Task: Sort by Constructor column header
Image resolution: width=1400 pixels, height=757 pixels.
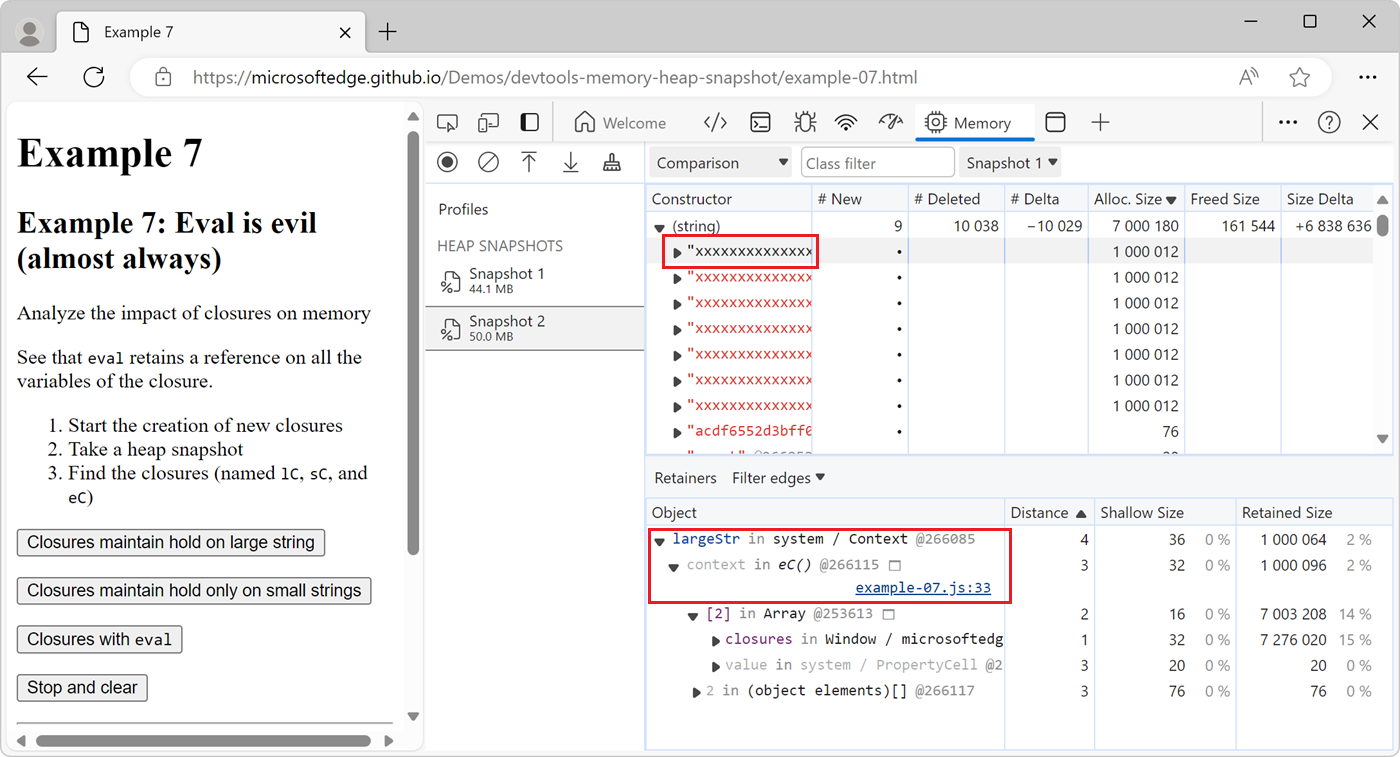Action: [729, 199]
